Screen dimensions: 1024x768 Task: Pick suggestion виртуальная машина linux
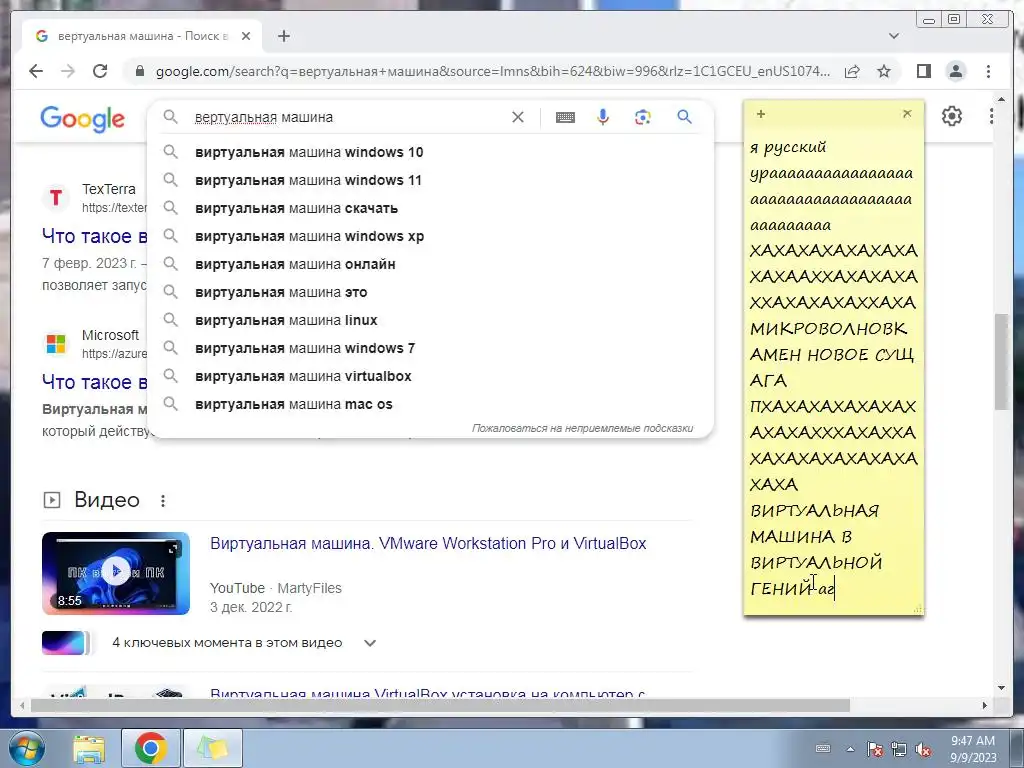tap(431, 321)
